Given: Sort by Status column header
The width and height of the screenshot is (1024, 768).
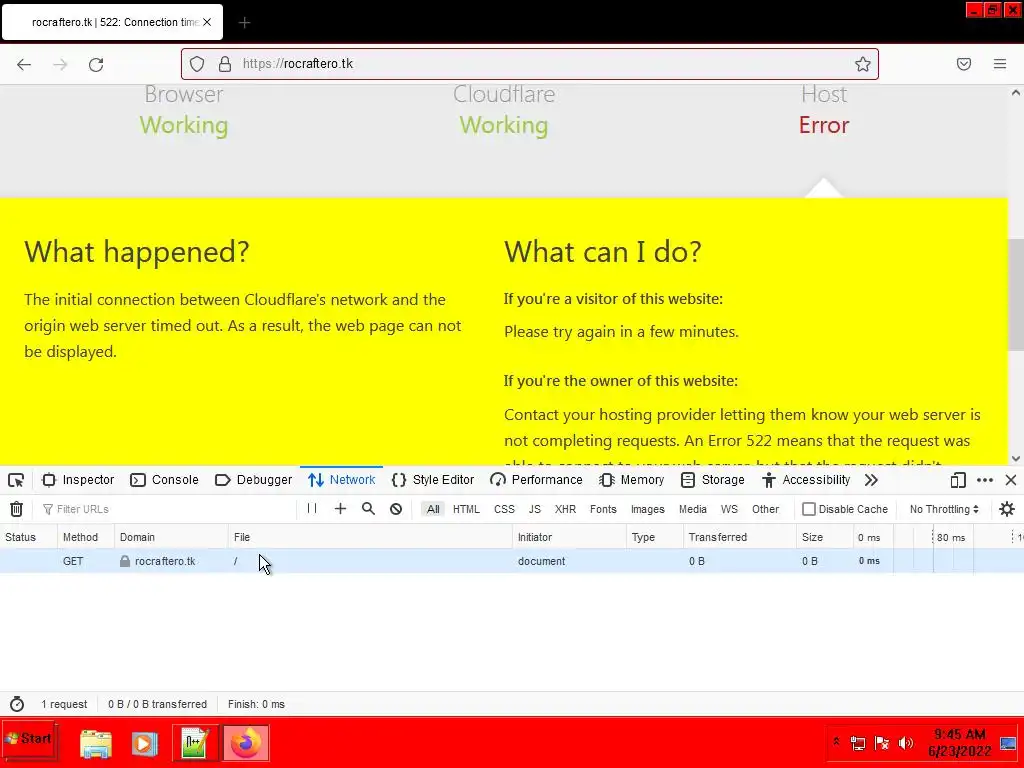Looking at the screenshot, I should pyautogui.click(x=29, y=537).
